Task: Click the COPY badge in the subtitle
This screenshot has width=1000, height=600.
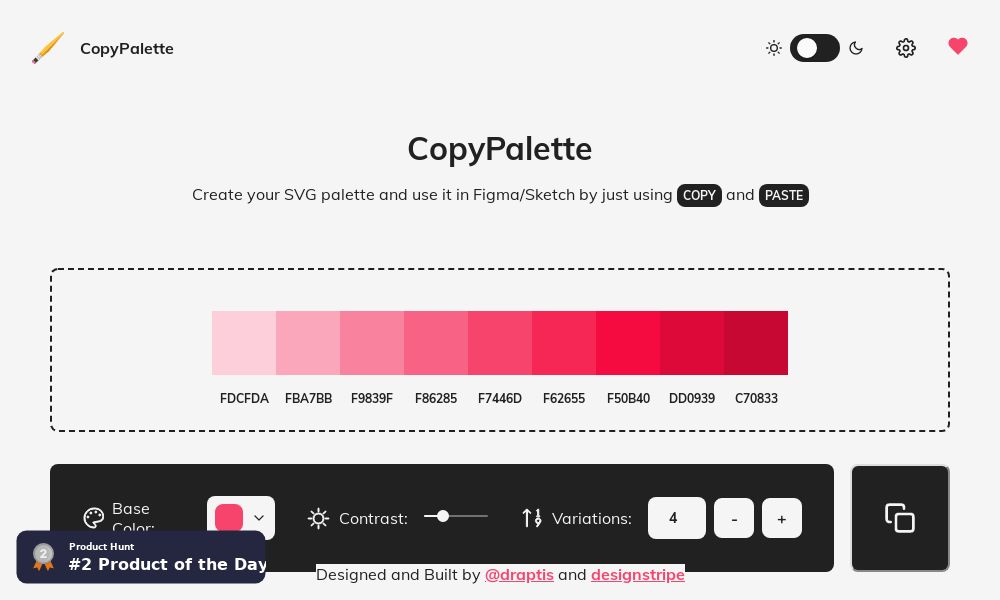Action: (x=699, y=195)
